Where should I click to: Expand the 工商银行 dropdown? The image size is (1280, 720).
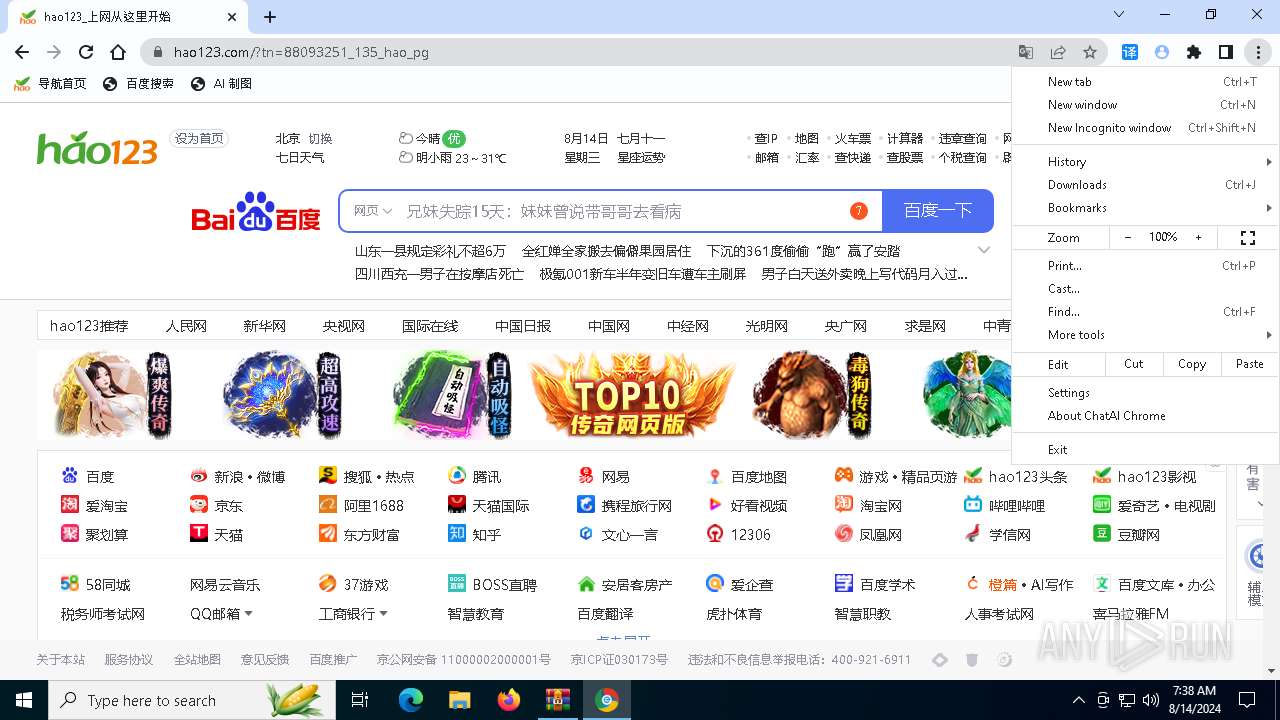(383, 613)
